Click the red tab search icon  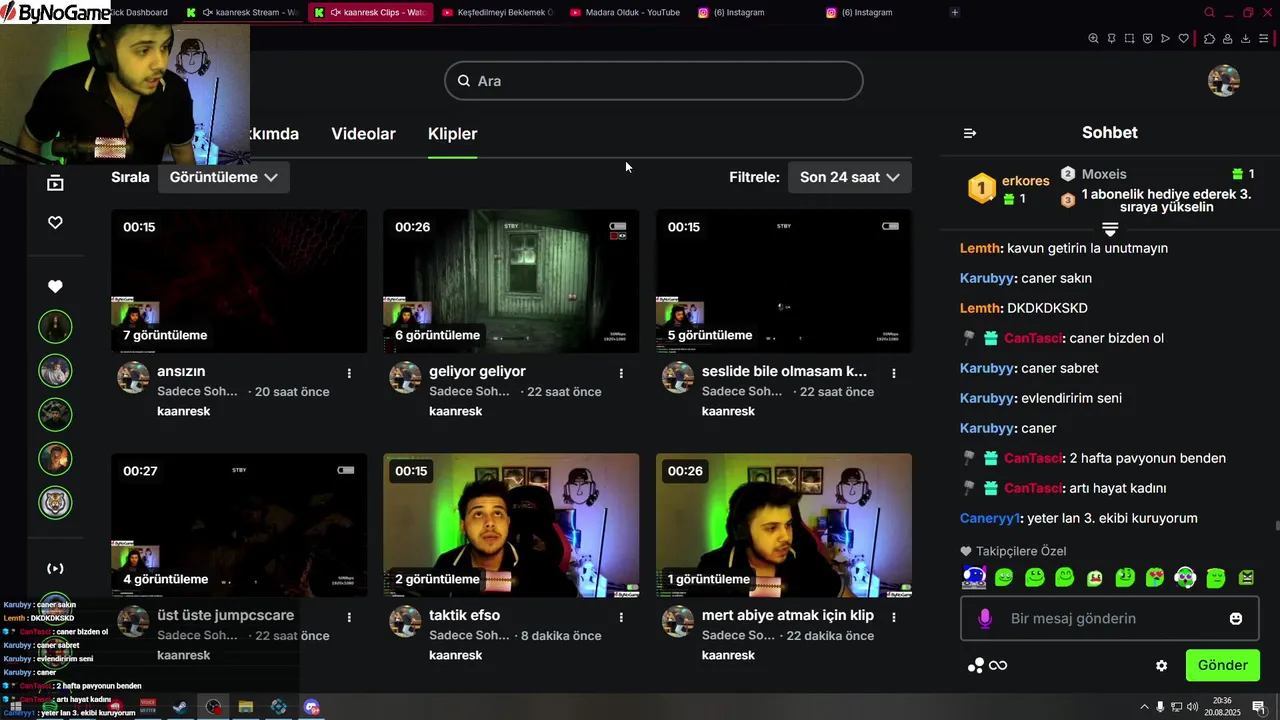[x=1209, y=13]
